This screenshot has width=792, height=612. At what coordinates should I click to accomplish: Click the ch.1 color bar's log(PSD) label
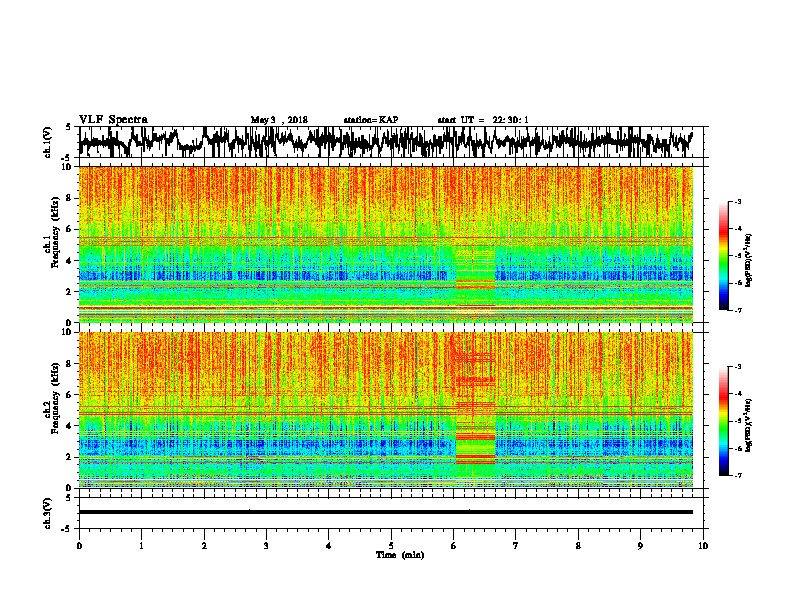click(x=749, y=261)
